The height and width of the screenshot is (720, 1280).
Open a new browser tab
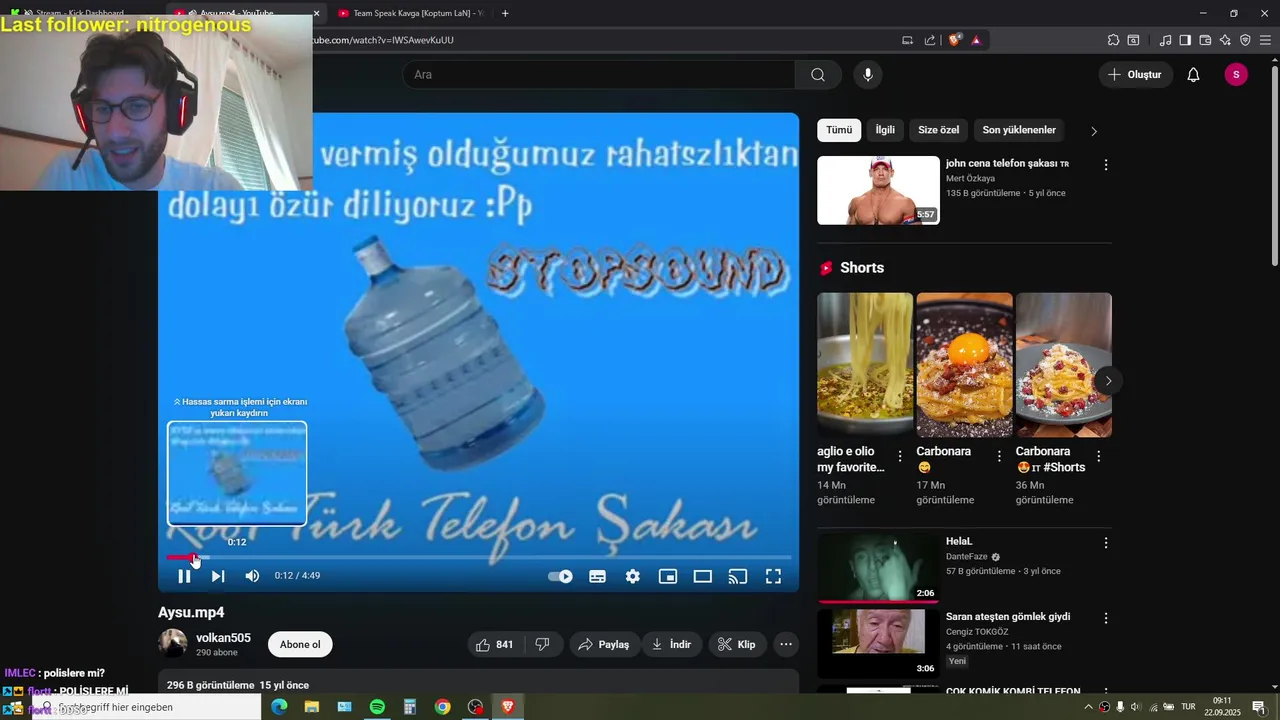click(505, 13)
